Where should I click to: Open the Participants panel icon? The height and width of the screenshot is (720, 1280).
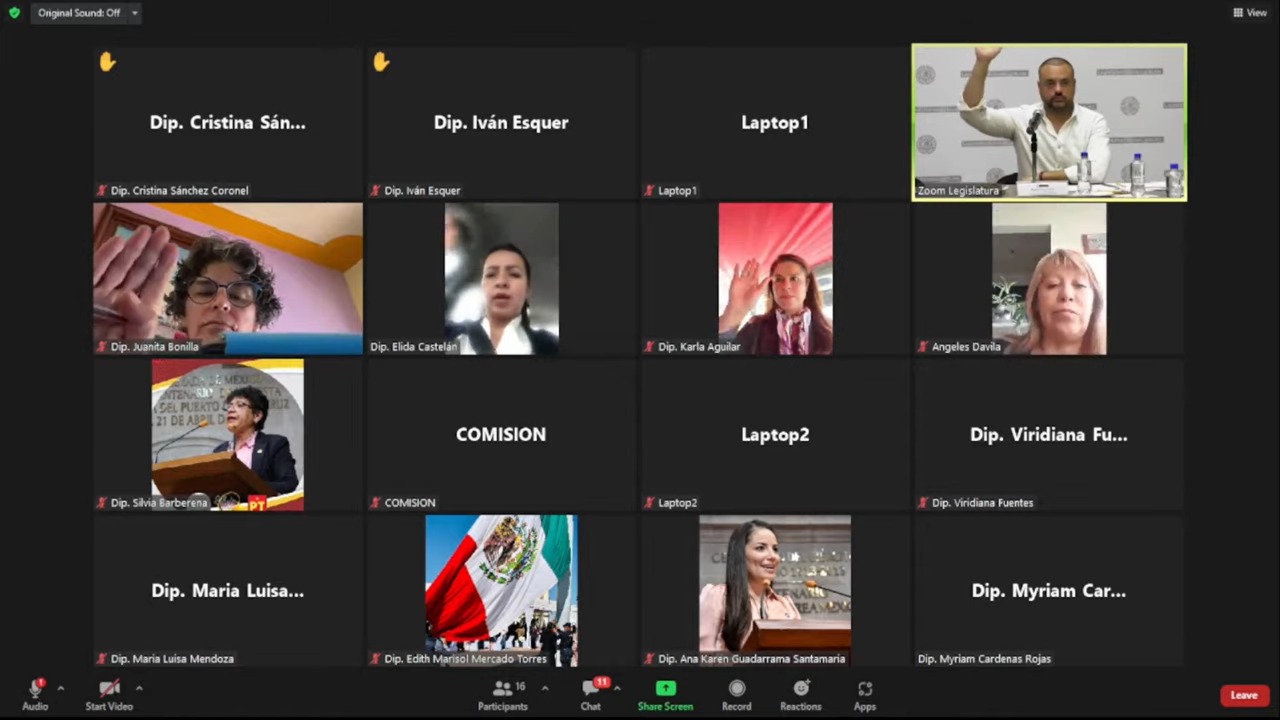503,689
